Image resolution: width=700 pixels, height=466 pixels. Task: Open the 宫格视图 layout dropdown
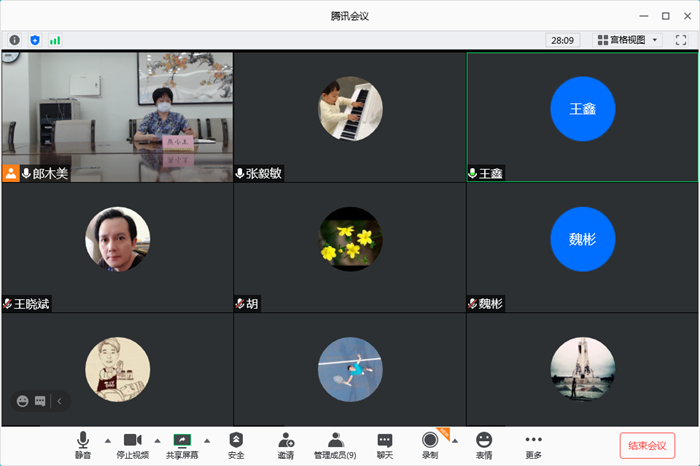tap(628, 40)
